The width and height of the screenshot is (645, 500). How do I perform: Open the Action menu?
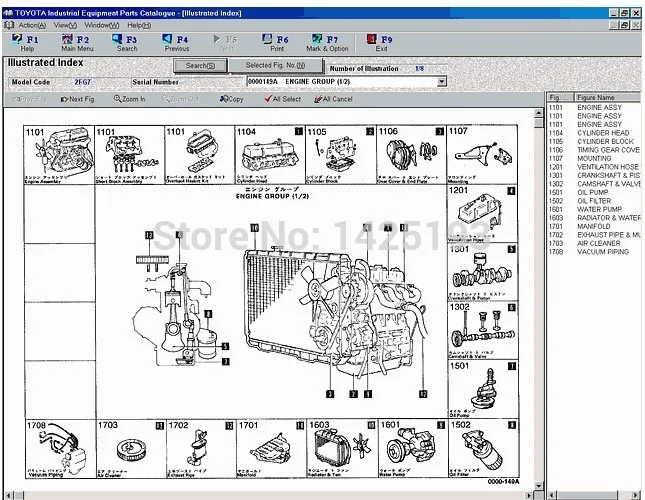click(32, 25)
